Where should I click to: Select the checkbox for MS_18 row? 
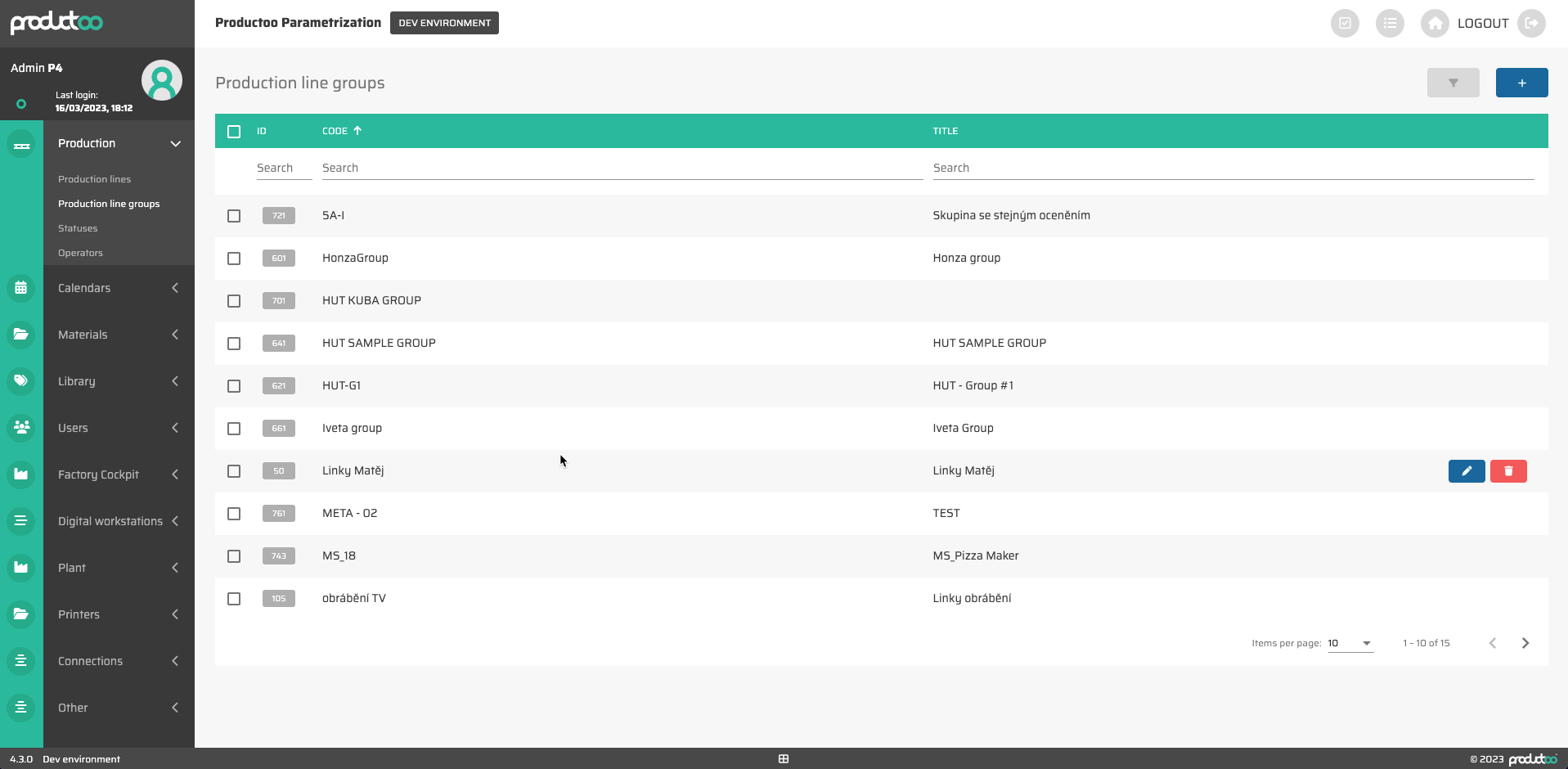[234, 556]
